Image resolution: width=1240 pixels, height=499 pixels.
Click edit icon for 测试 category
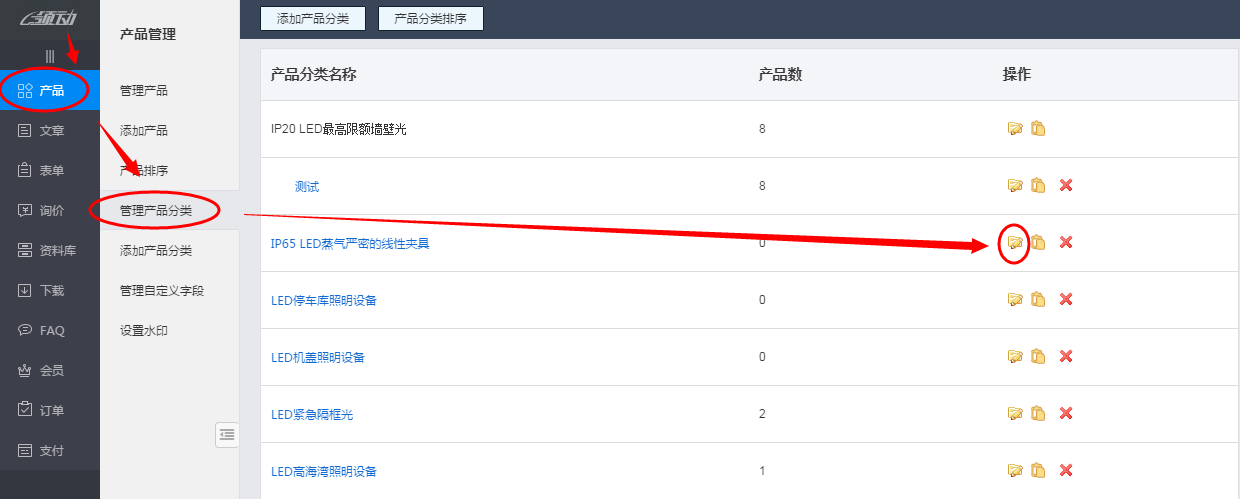(1015, 186)
